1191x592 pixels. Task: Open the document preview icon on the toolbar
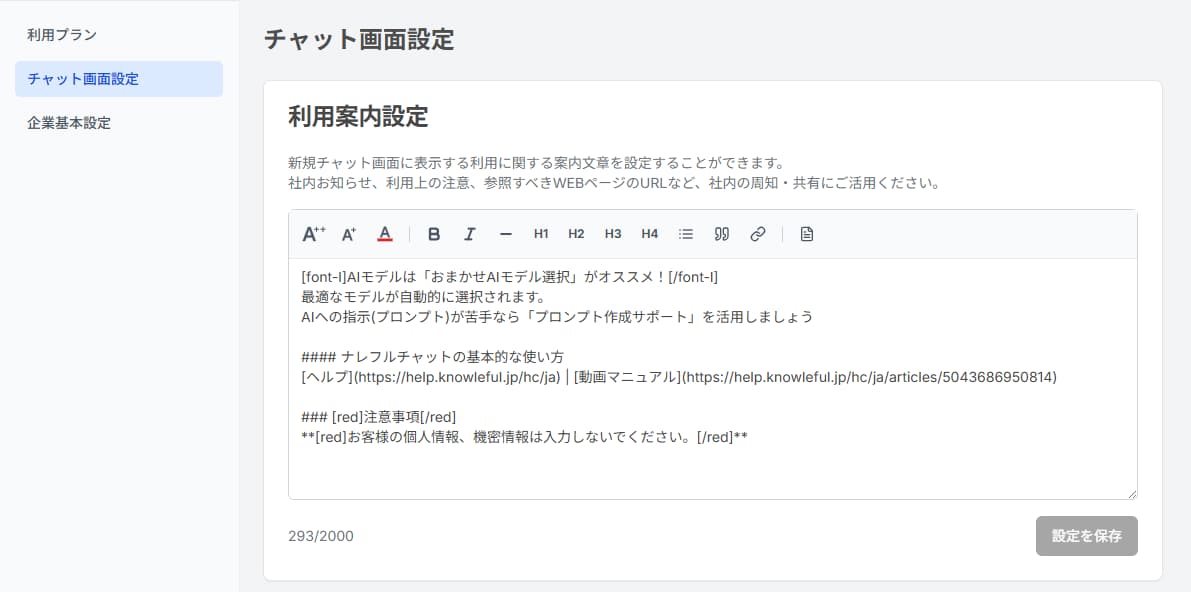pos(807,233)
